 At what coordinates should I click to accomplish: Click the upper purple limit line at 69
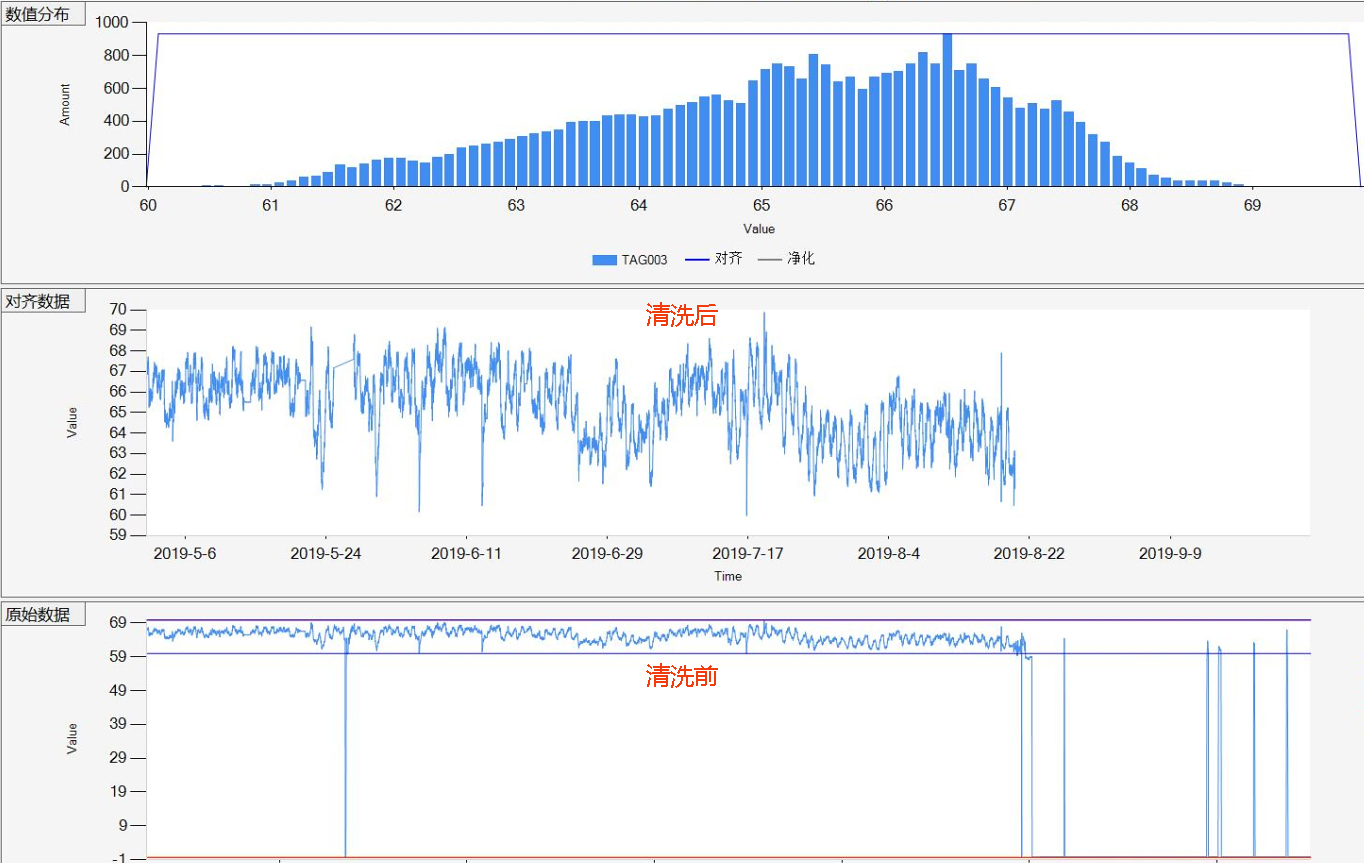700,620
